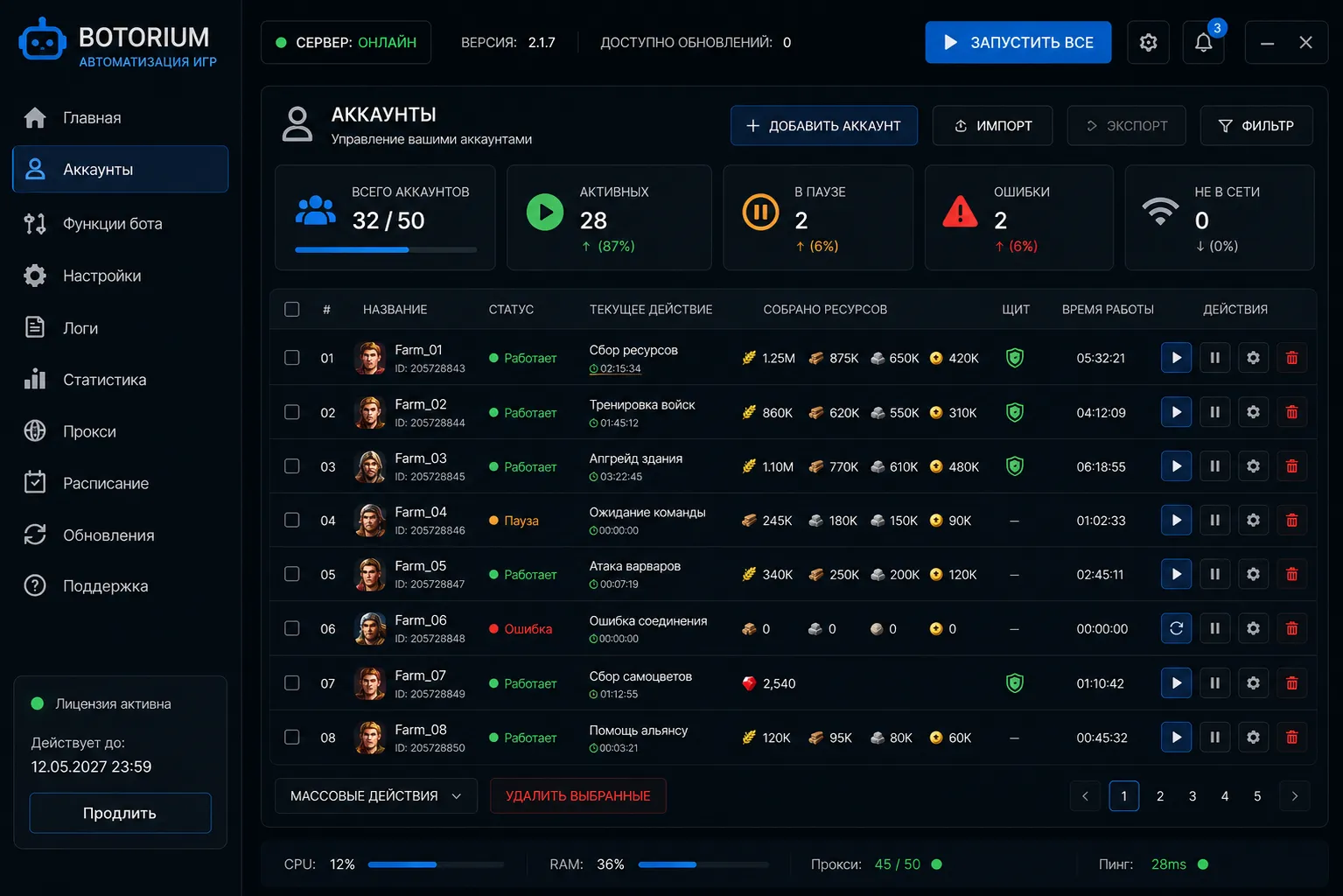This screenshot has width=1343, height=896.
Task: Check the select-all checkbox in table header
Action: (292, 309)
